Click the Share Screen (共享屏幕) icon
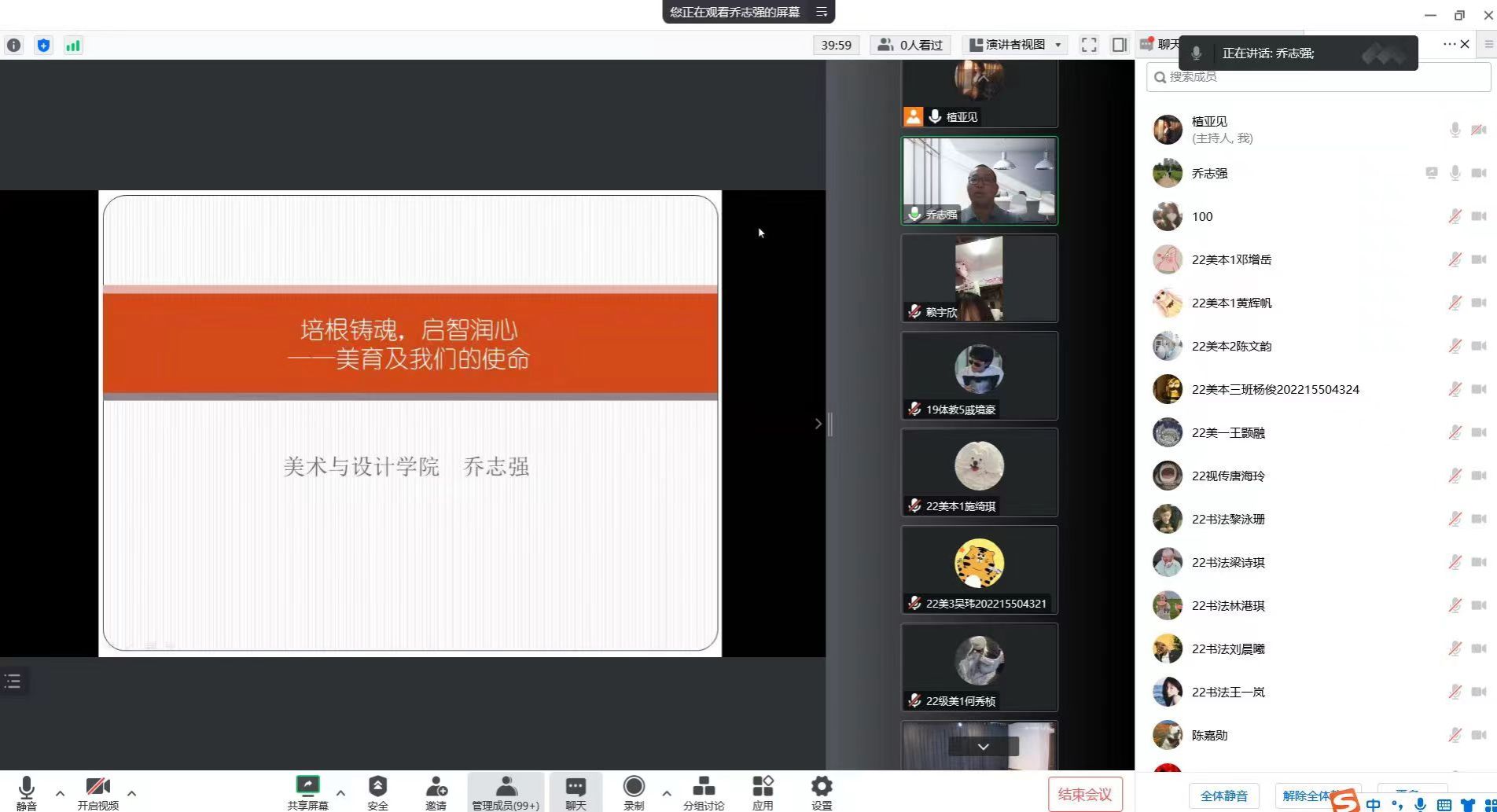This screenshot has height=812, width=1497. coord(307,787)
